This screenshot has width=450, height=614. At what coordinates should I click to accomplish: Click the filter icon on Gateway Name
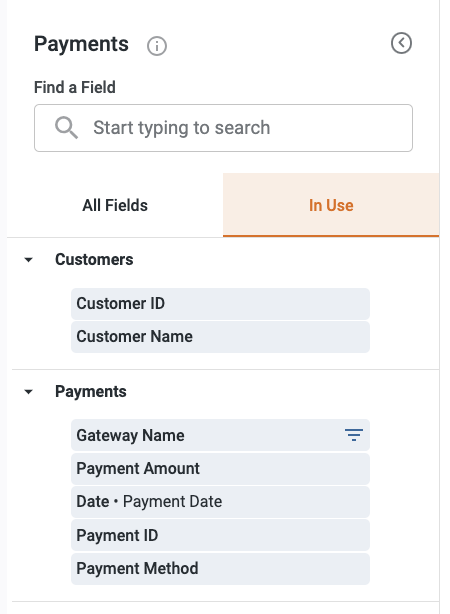point(354,435)
